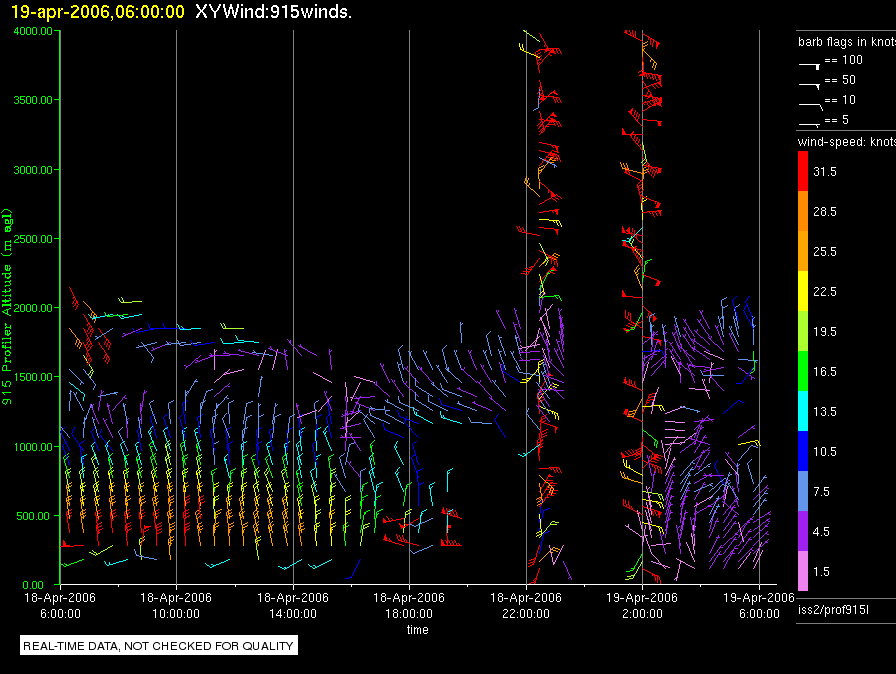Click the 5-knot barb legend symbol
The height and width of the screenshot is (674, 896).
(x=809, y=122)
